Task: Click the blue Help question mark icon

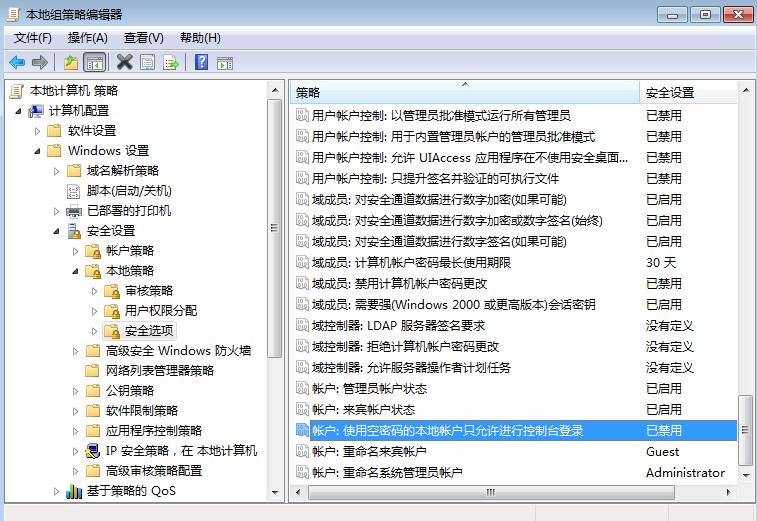Action: pos(201,62)
